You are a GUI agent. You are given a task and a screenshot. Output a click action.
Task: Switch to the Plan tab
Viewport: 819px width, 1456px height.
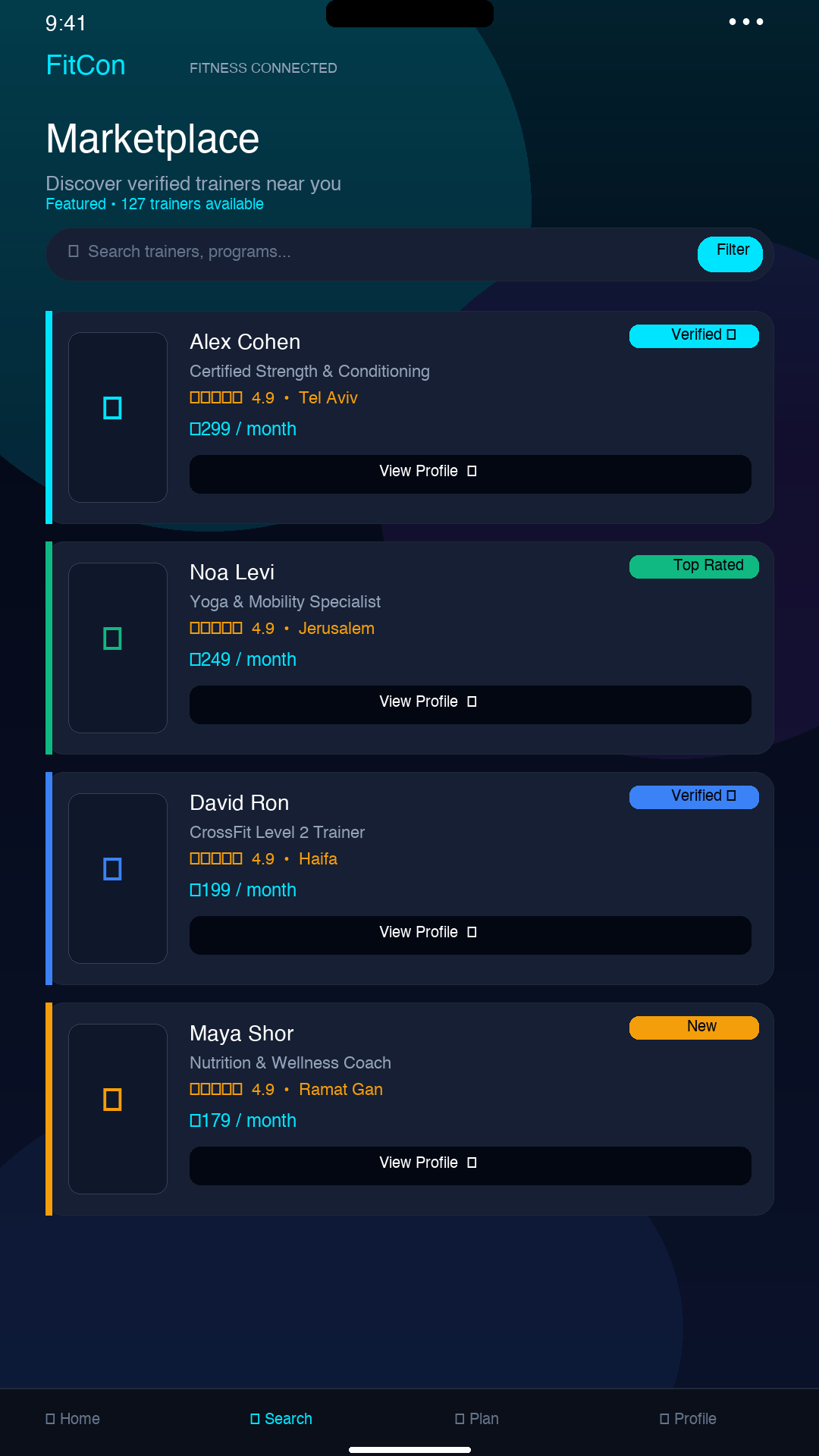477,1419
